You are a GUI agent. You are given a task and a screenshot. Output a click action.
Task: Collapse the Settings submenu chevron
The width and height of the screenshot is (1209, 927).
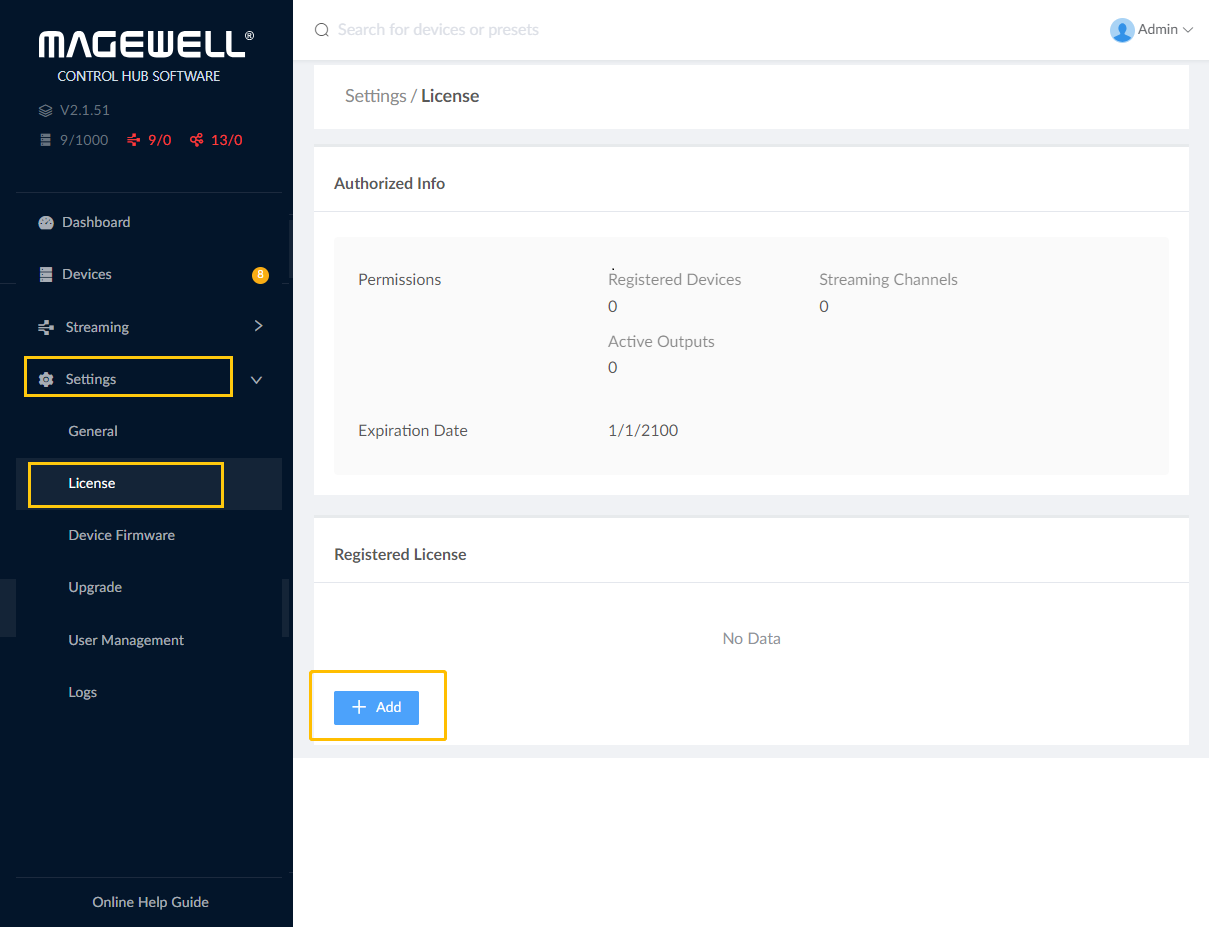(257, 380)
